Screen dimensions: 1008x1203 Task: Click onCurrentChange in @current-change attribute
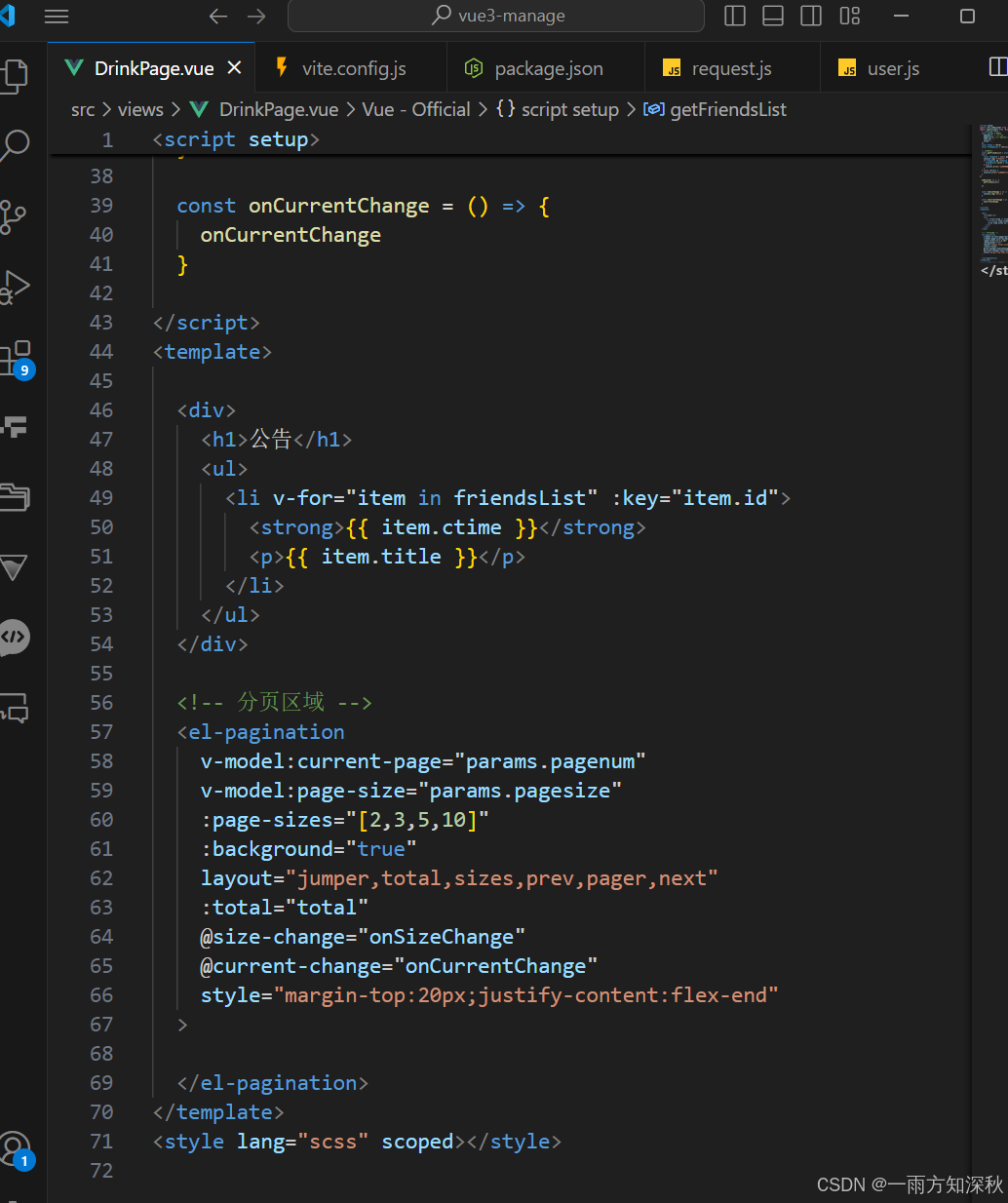point(495,966)
